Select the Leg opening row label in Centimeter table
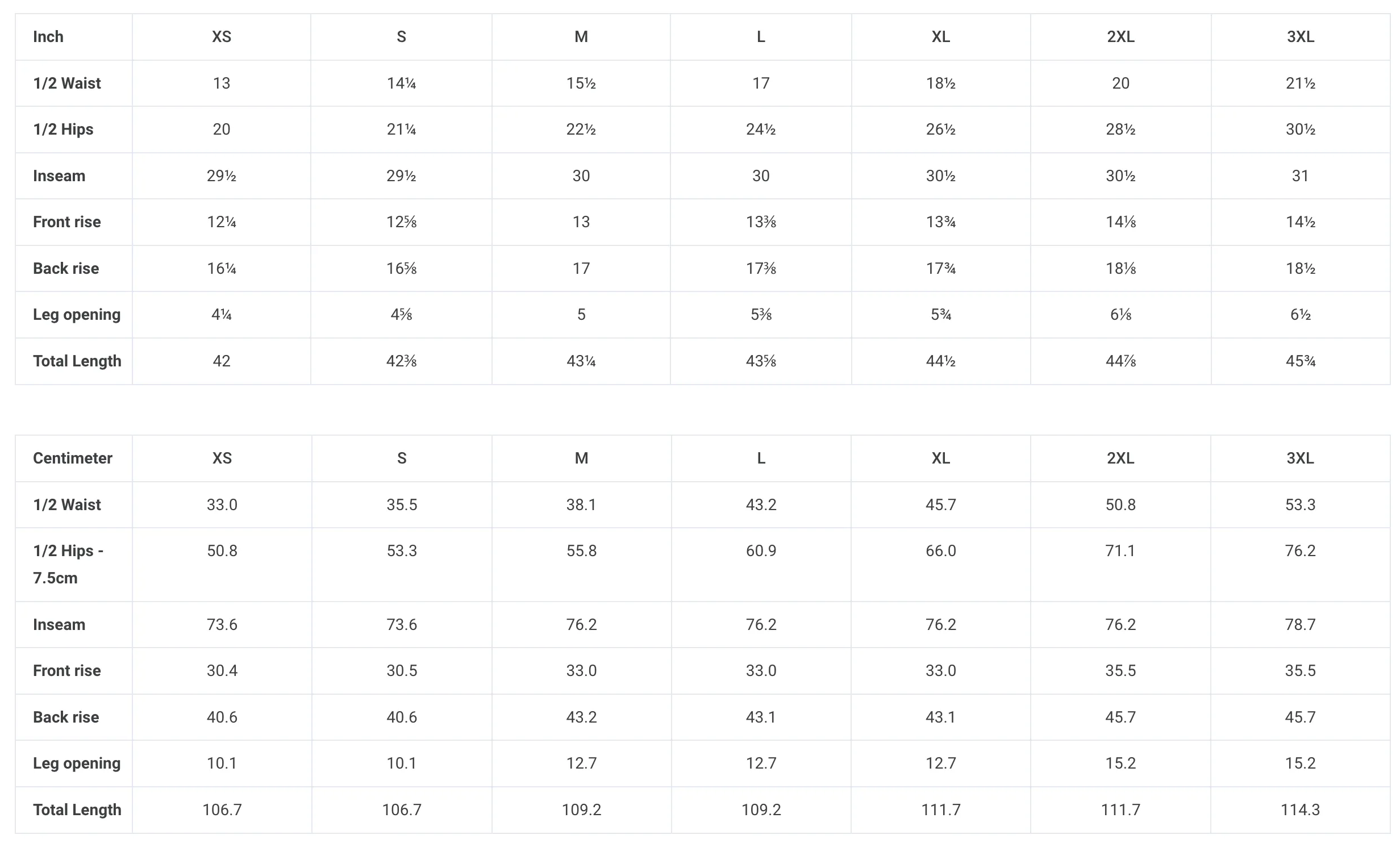This screenshot has height=843, width=1400. (77, 763)
